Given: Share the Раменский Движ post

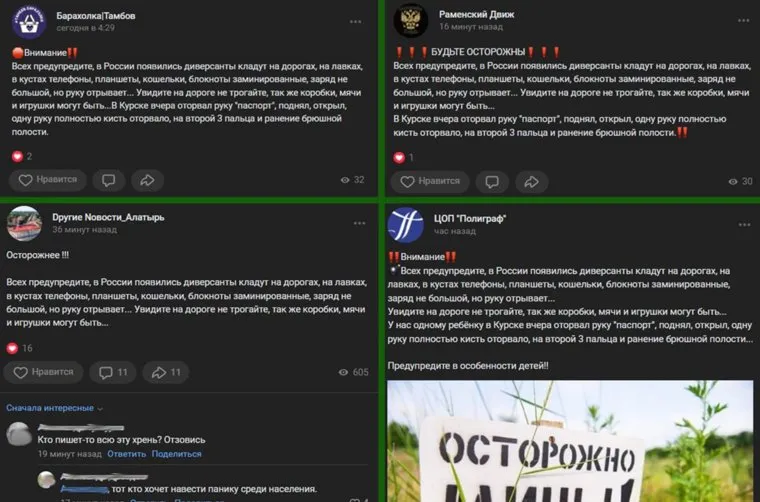Looking at the screenshot, I should [532, 182].
